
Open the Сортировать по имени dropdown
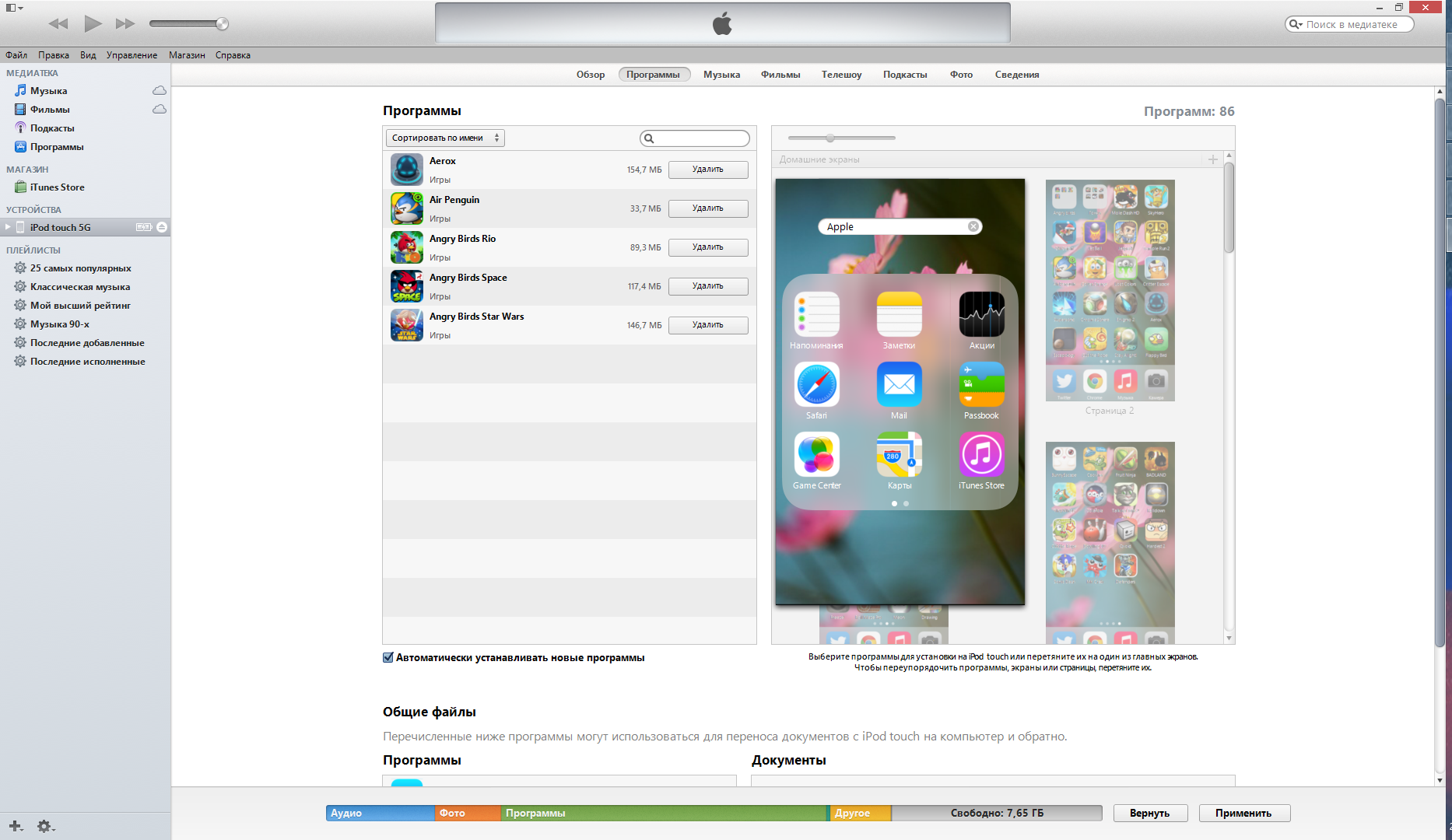click(x=445, y=138)
